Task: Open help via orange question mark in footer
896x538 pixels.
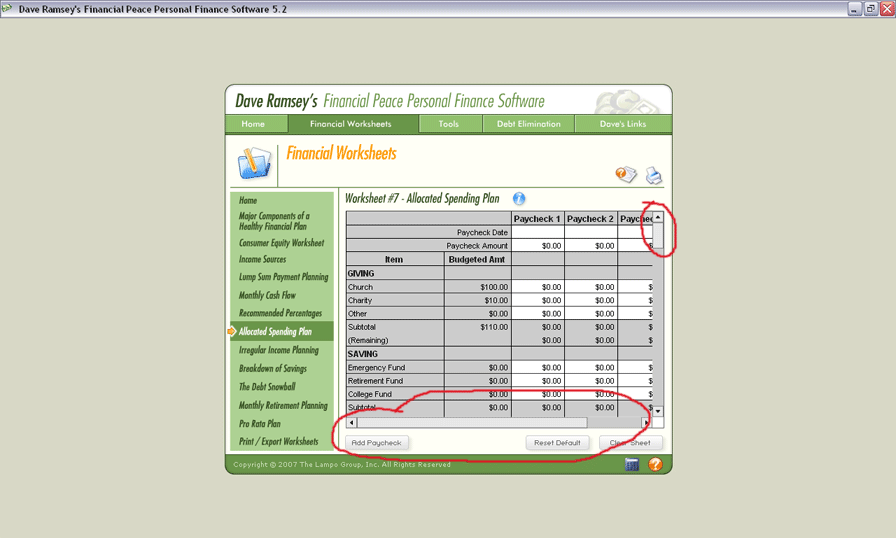Action: (x=655, y=464)
